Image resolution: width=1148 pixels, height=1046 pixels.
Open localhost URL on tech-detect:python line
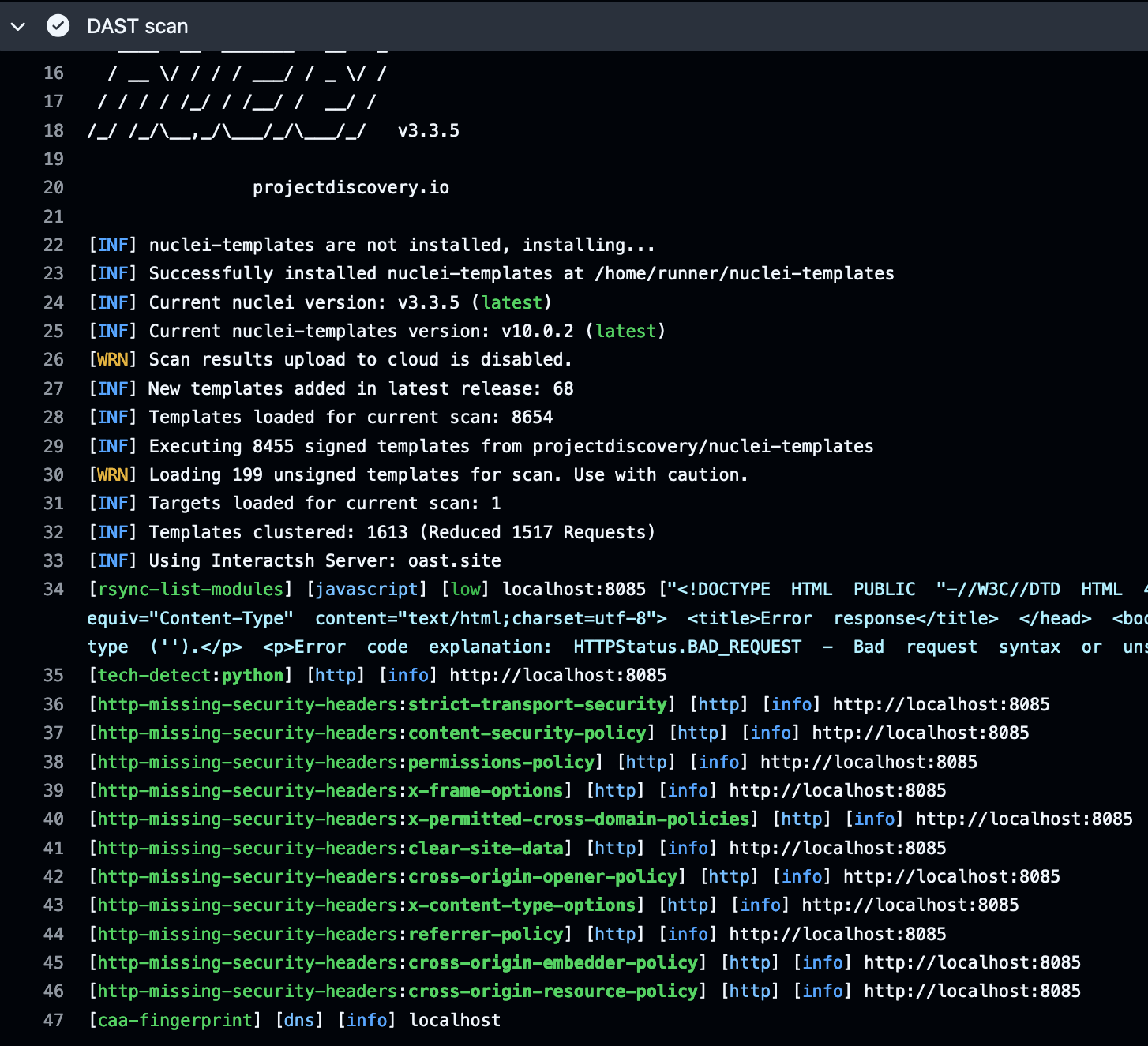click(557, 675)
